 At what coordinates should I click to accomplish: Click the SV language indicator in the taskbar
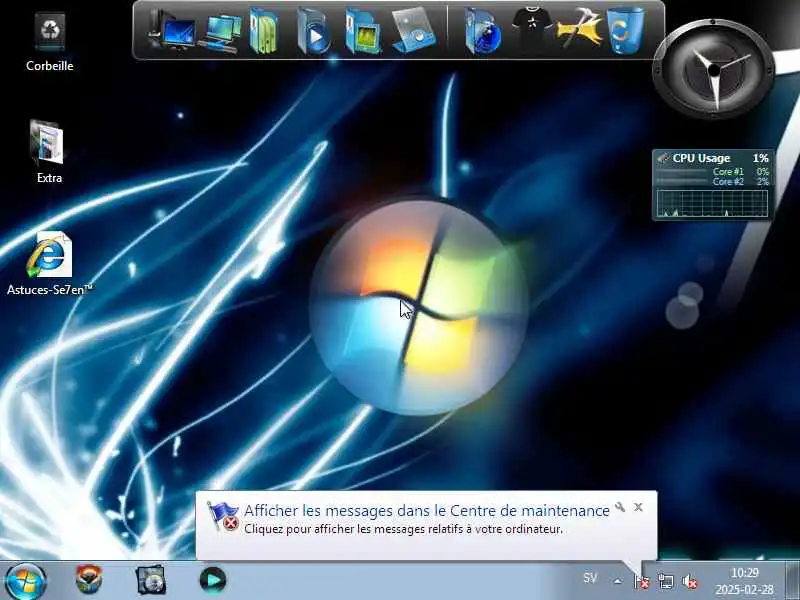590,578
